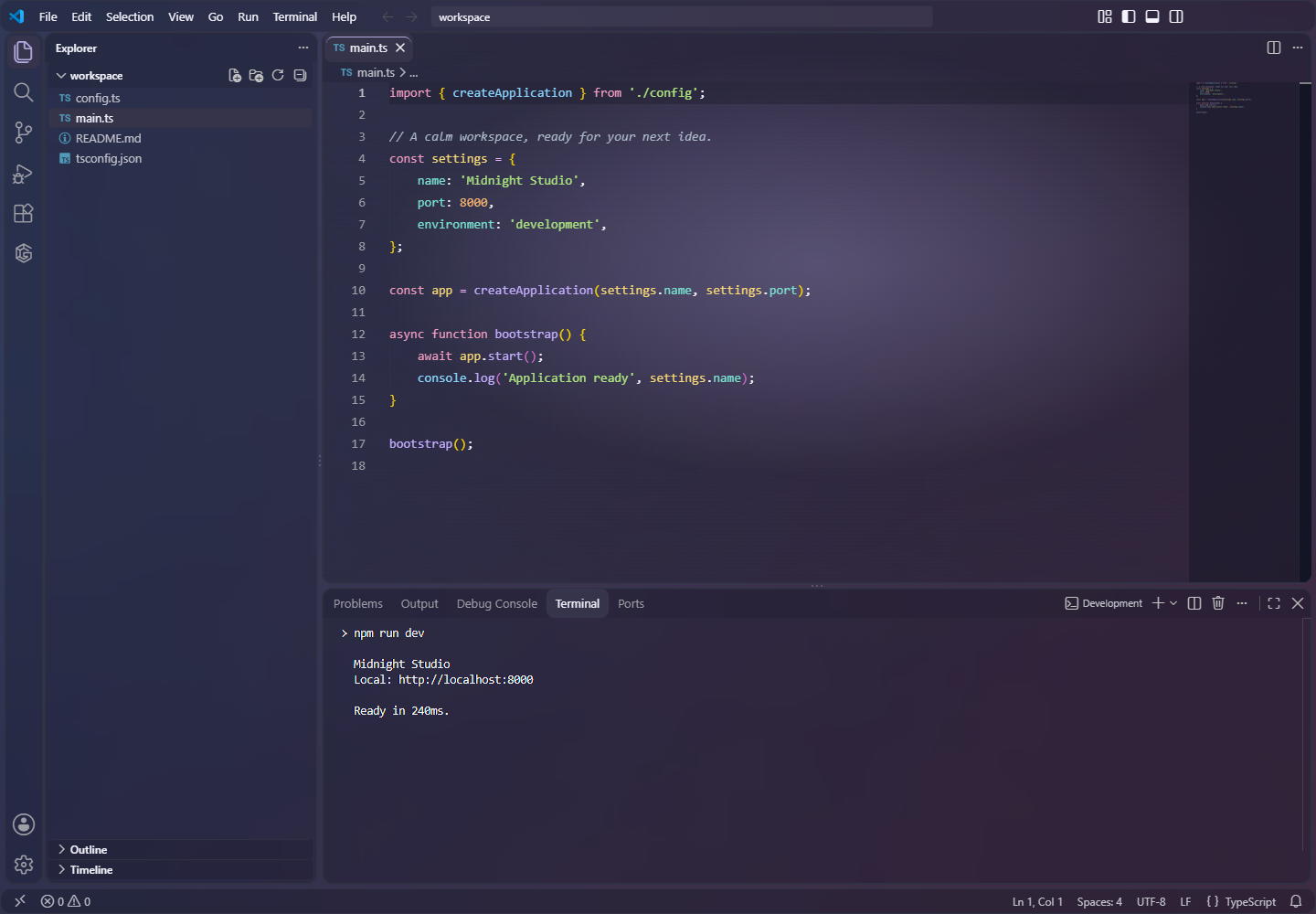Toggle bottom panel visibility
The height and width of the screenshot is (914, 1316).
(1152, 16)
